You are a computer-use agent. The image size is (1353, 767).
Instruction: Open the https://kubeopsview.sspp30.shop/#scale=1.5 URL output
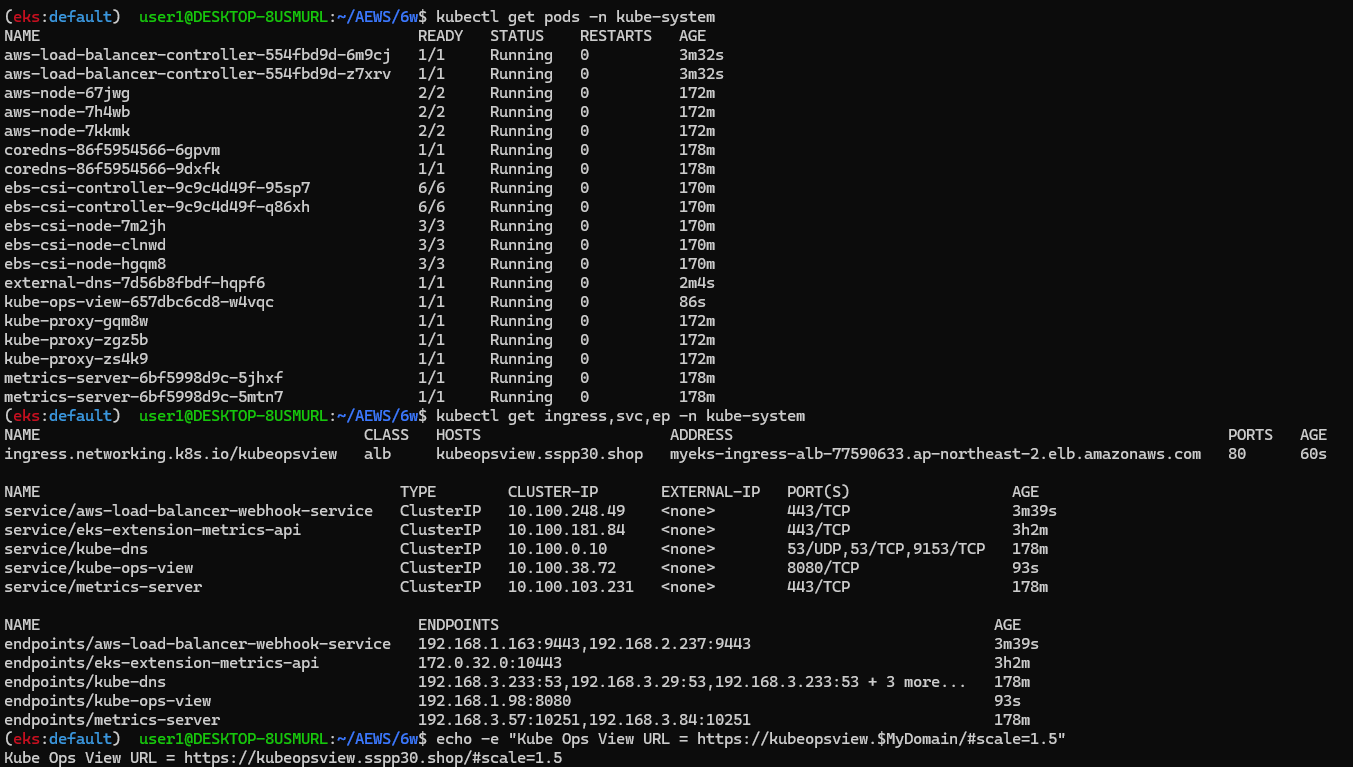point(373,758)
